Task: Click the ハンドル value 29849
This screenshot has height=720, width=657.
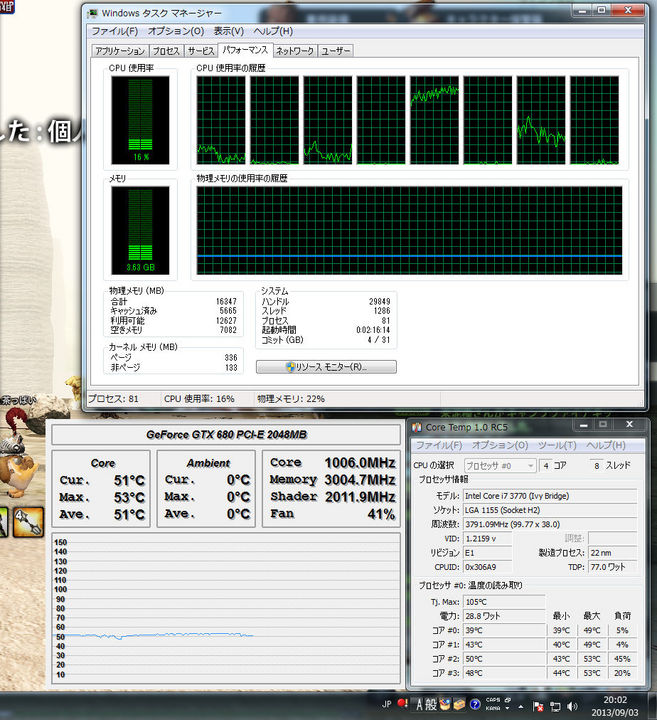Action: click(380, 302)
